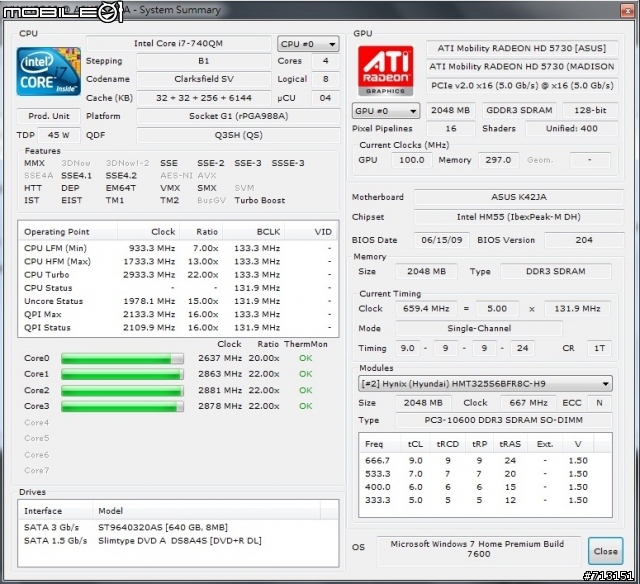Click the BCLK column header
The height and width of the screenshot is (584, 640).
(253, 232)
